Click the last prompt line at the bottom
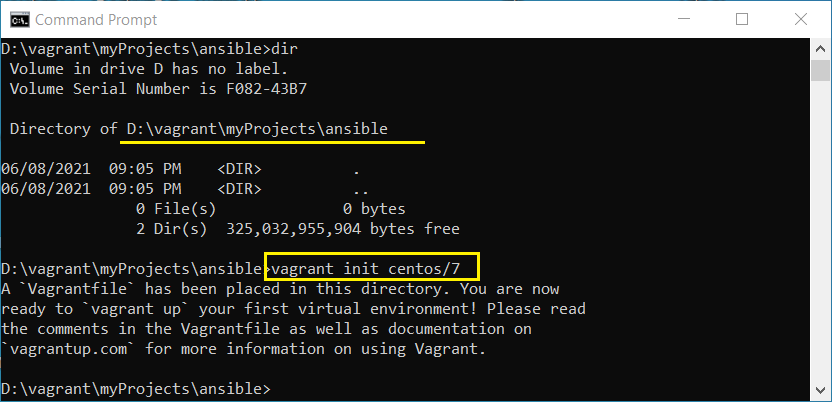 coord(136,389)
